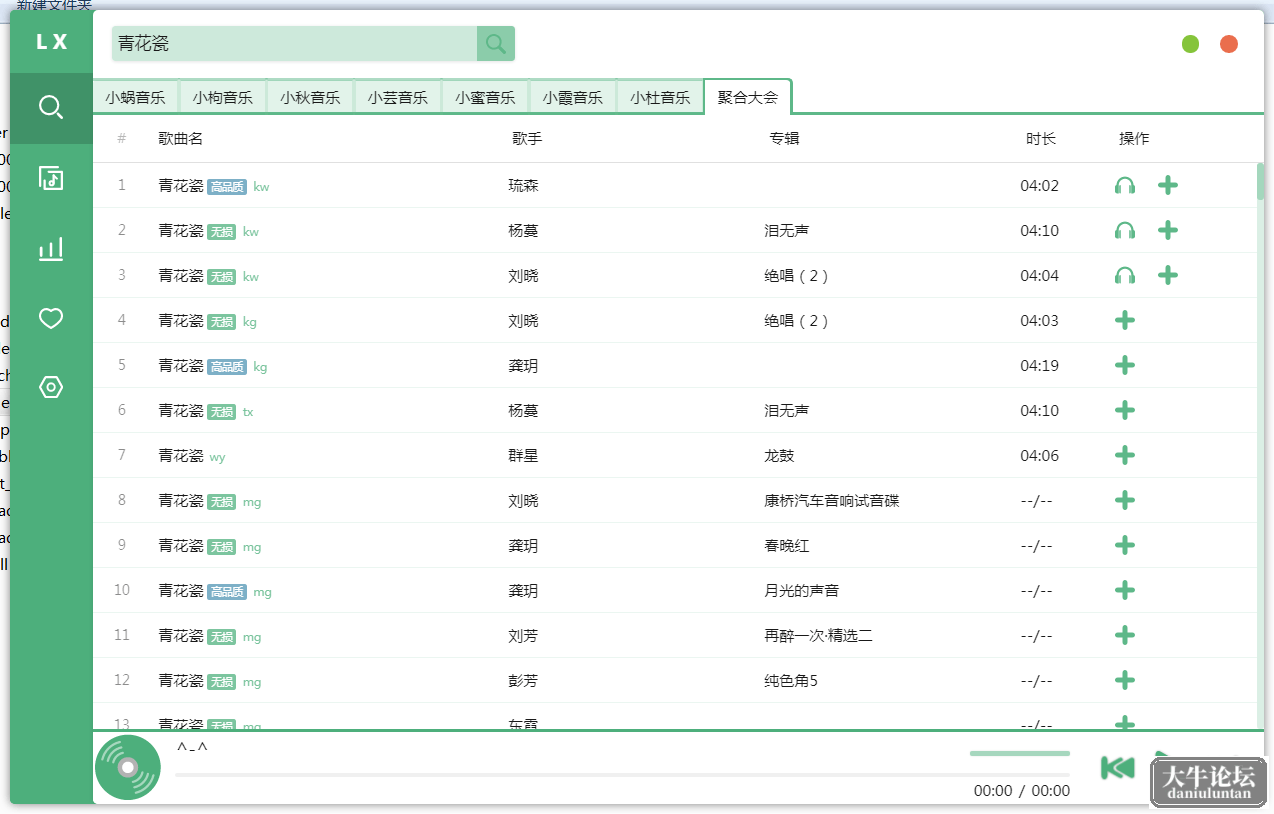Add row 4 刘晓 kg song with plus
Viewport: 1274px width, 814px height.
(x=1125, y=320)
